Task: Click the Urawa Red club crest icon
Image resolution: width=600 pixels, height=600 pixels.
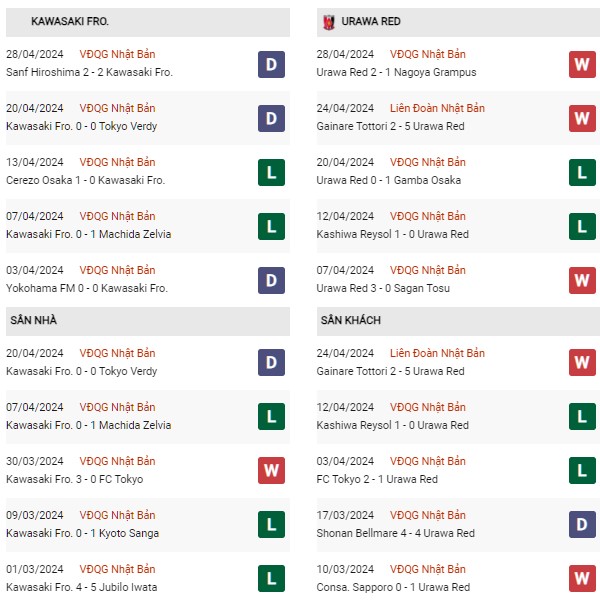Action: coord(329,22)
